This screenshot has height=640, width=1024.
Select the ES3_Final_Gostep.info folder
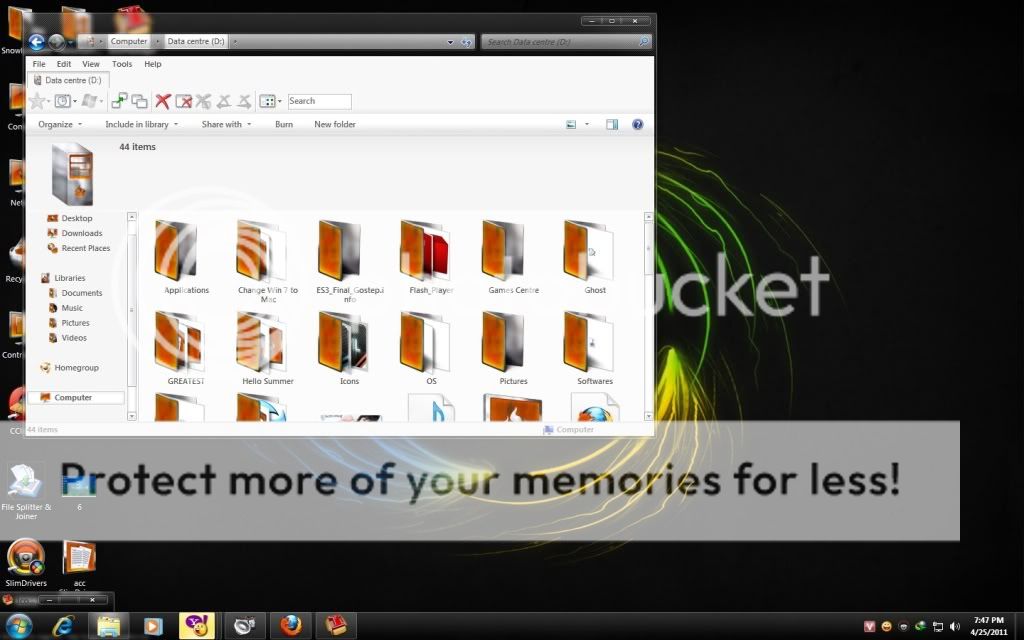coord(340,251)
